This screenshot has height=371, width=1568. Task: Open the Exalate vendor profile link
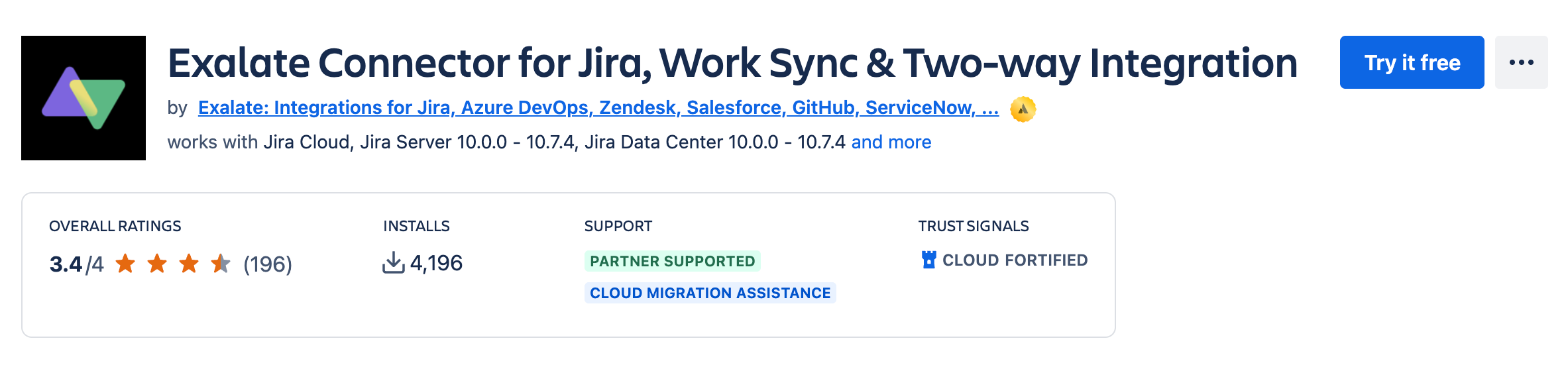pos(598,107)
